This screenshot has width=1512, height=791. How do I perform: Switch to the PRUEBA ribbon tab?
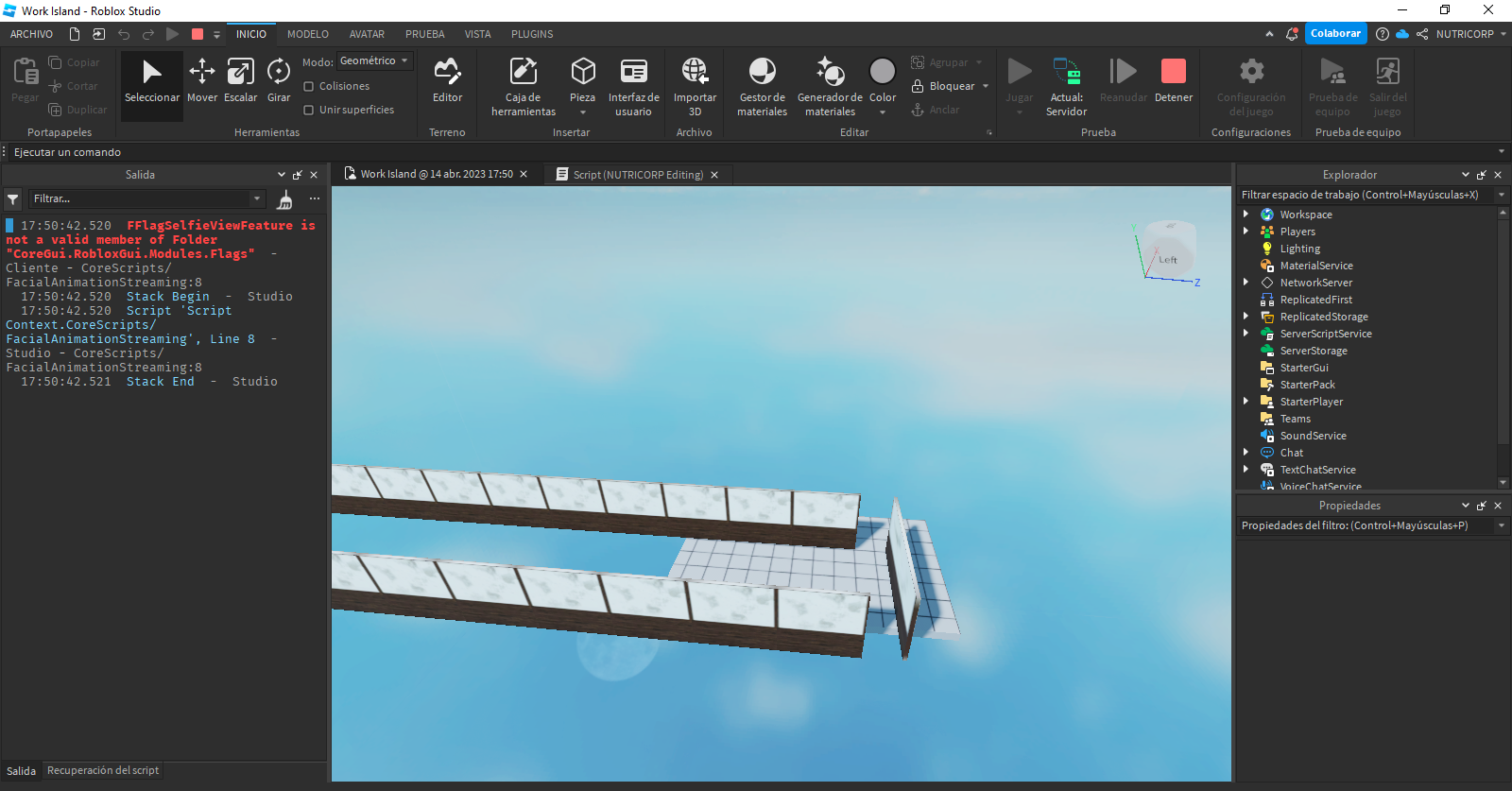[x=425, y=34]
